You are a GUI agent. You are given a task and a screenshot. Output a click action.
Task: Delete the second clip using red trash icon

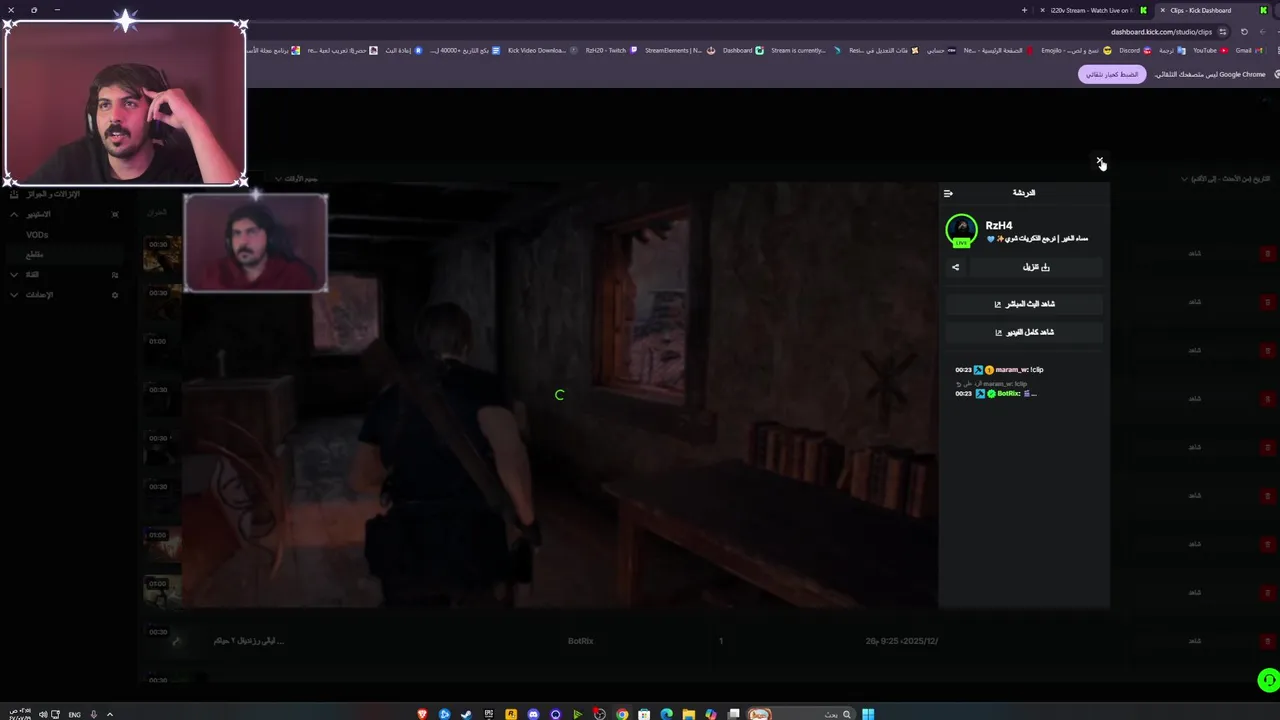point(1268,302)
